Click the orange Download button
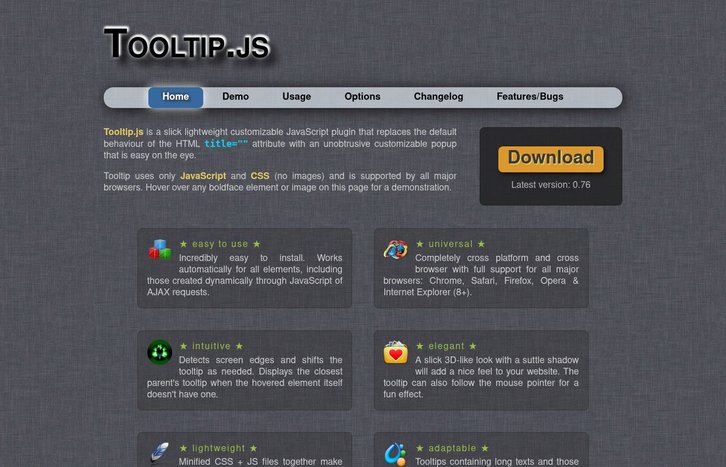The width and height of the screenshot is (726, 467). (551, 159)
